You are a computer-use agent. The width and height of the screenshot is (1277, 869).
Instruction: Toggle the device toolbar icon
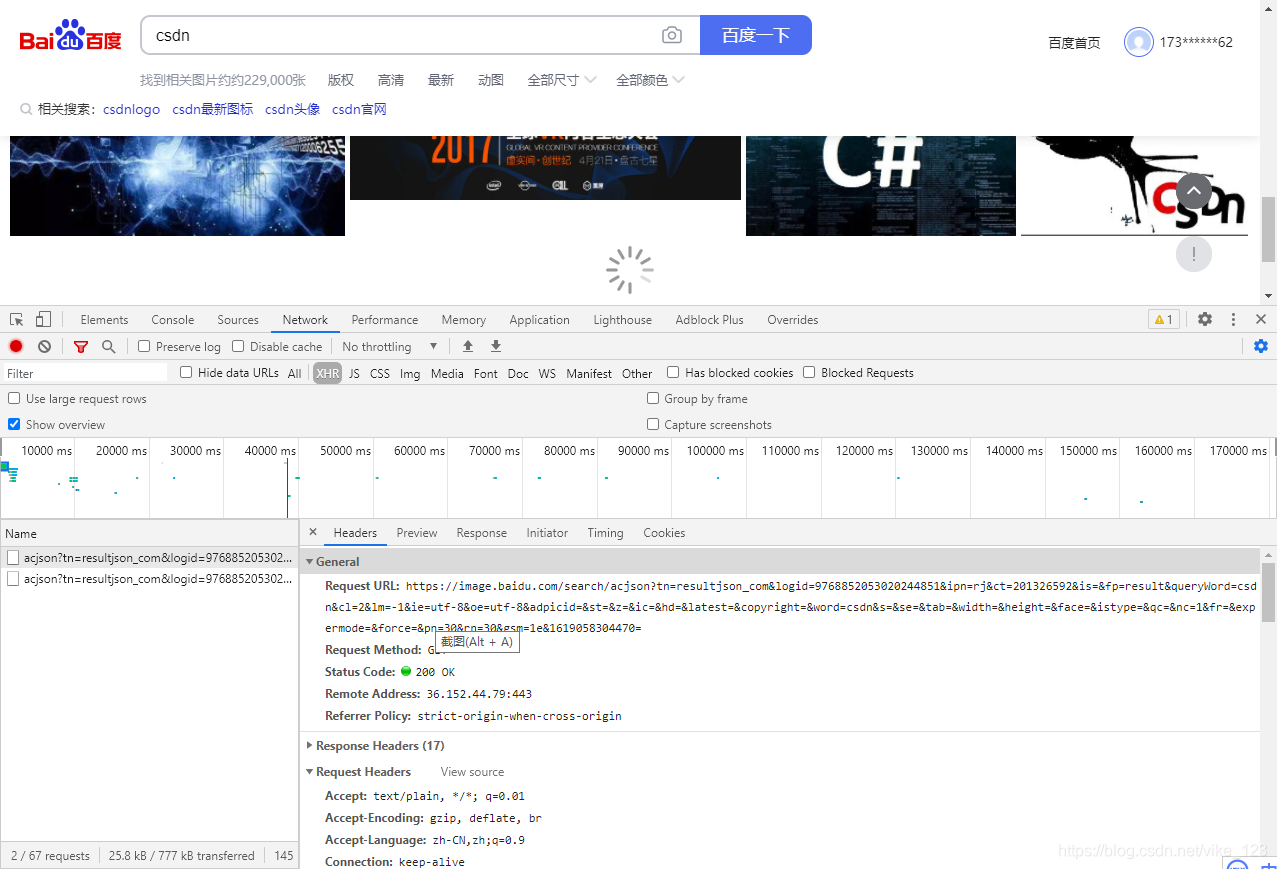click(43, 320)
